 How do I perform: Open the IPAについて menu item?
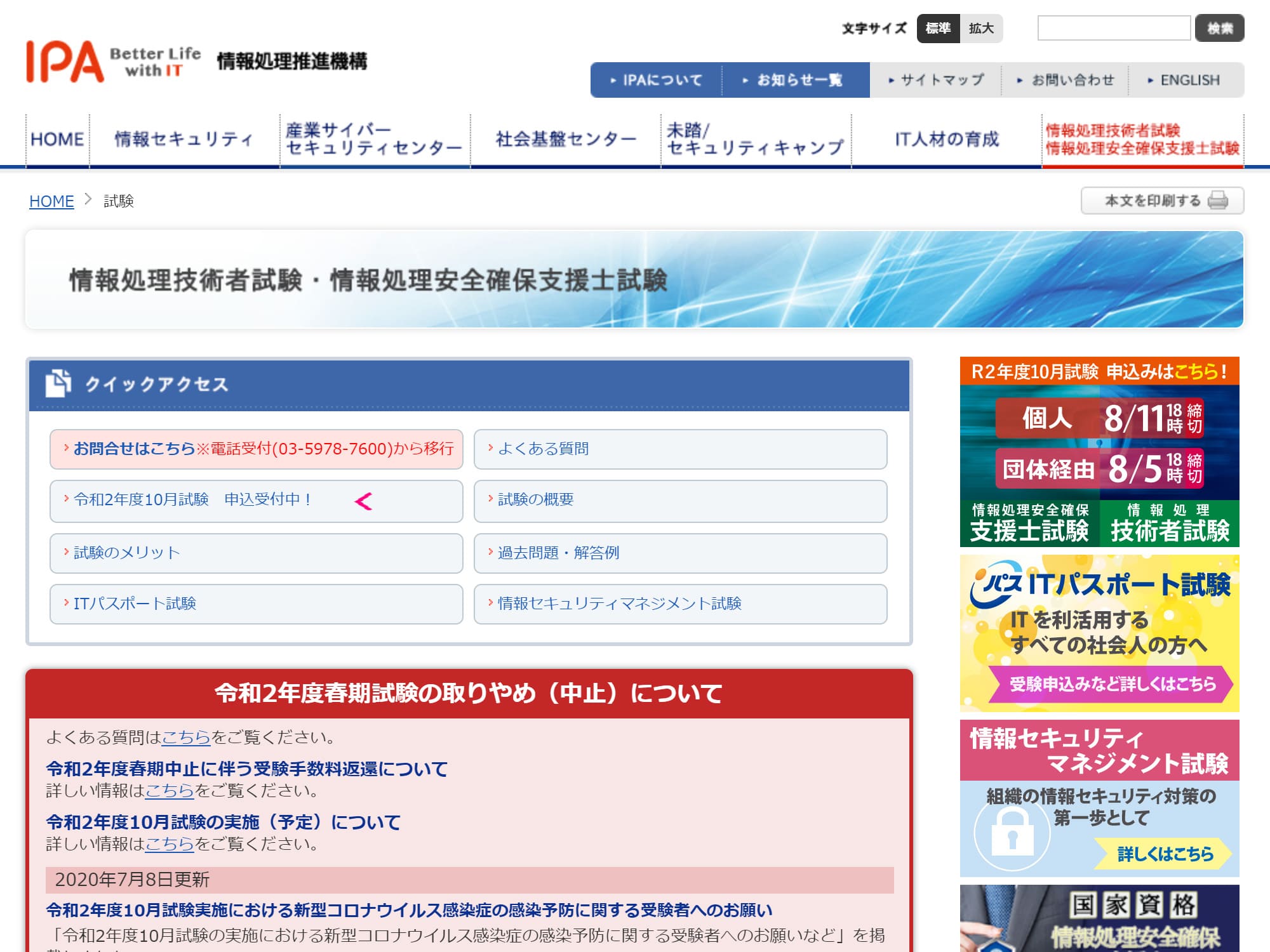(657, 80)
